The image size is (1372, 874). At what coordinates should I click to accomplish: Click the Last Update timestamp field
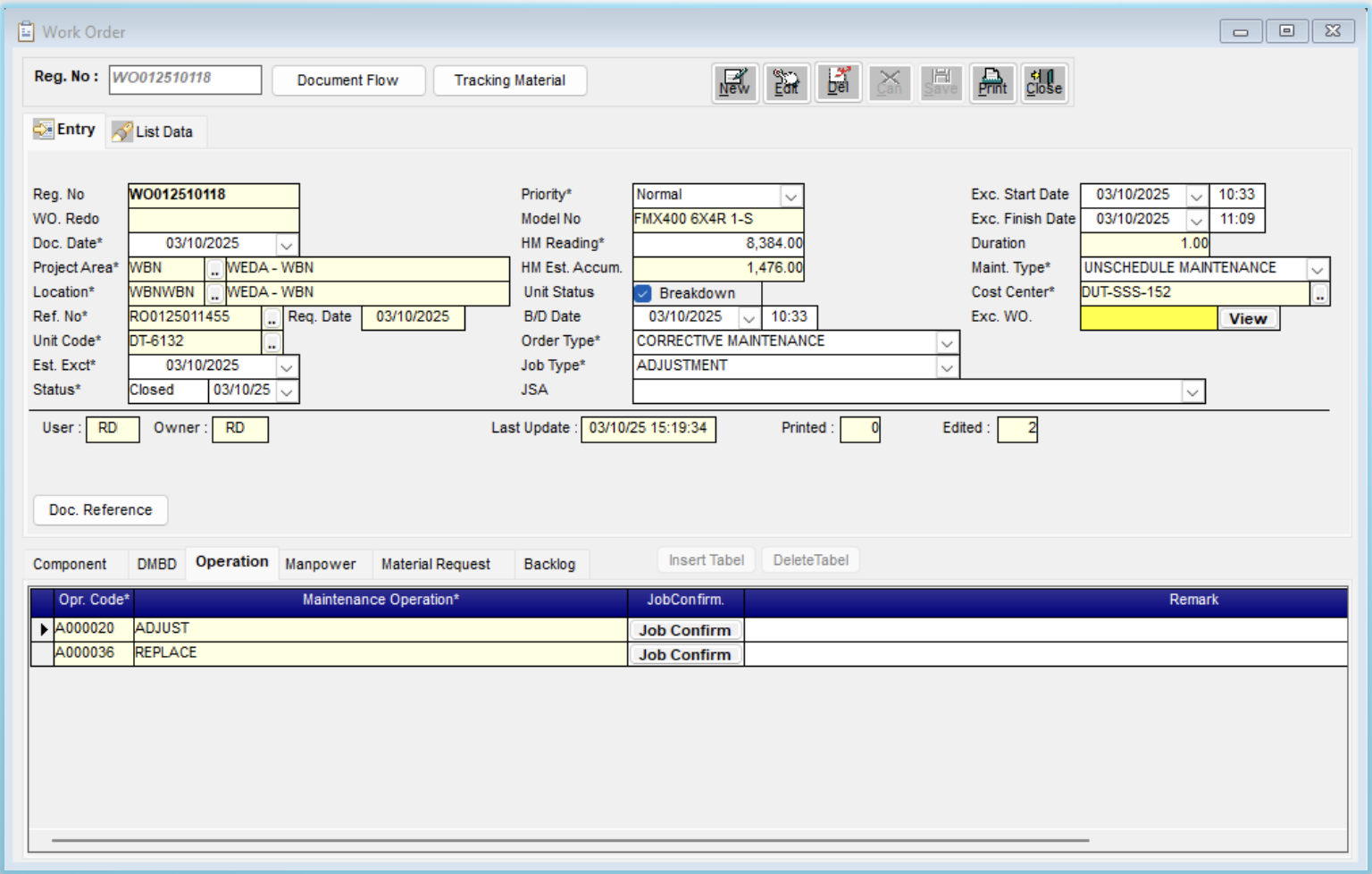tap(648, 429)
